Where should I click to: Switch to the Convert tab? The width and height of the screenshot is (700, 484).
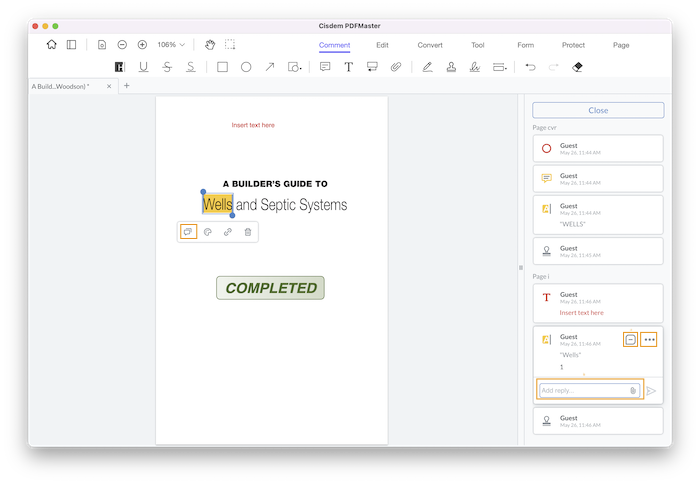430,45
